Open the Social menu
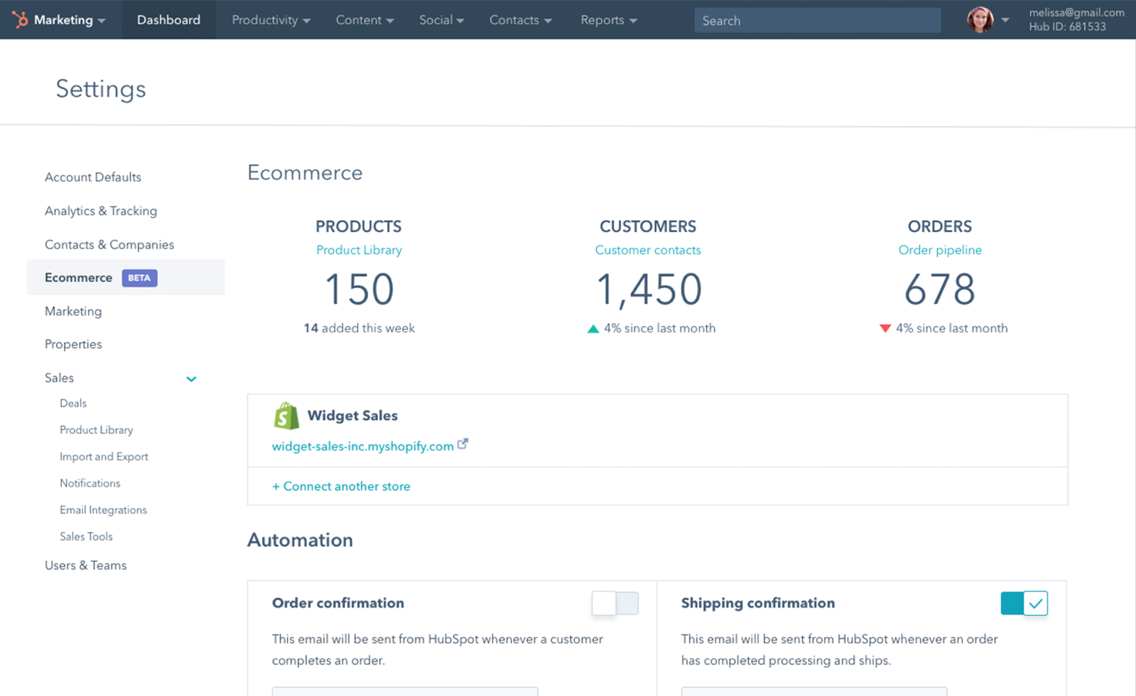 (440, 19)
